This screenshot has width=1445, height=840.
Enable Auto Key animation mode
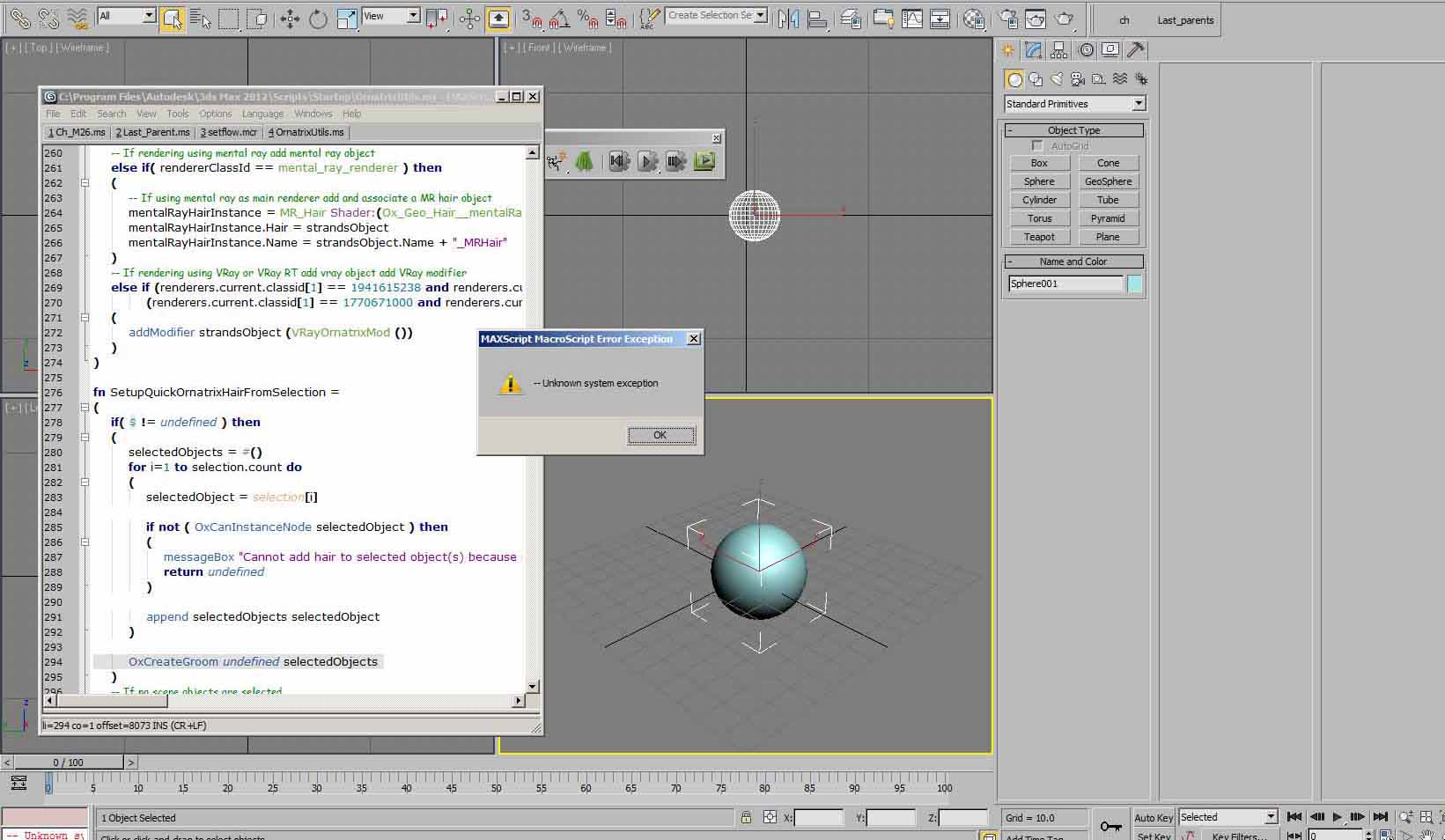pos(1153,817)
